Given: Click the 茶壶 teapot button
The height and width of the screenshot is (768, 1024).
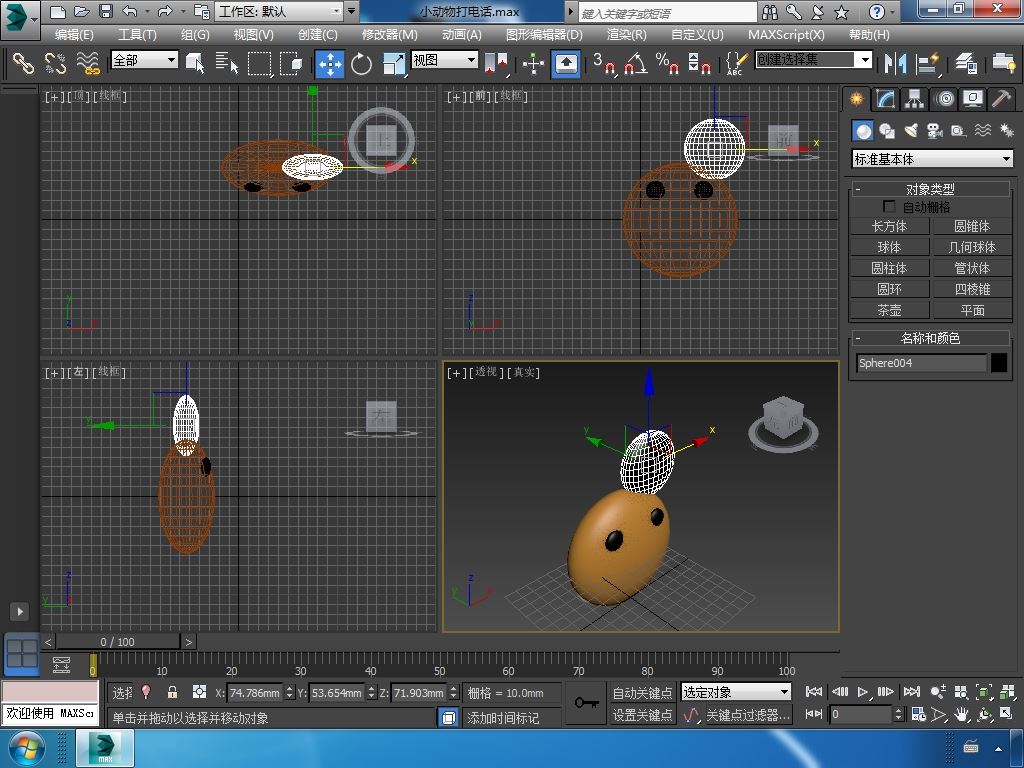Looking at the screenshot, I should click(889, 310).
